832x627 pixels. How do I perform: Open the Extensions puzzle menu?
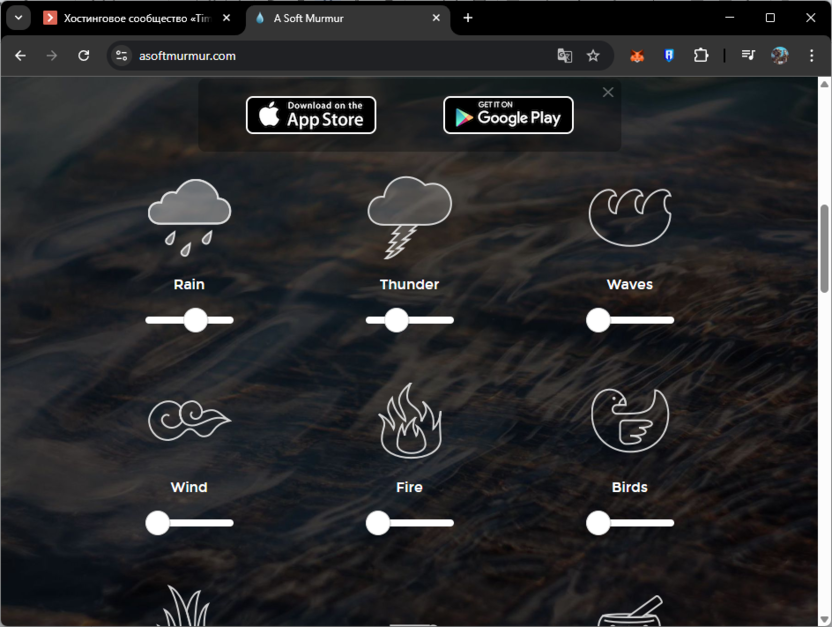pyautogui.click(x=701, y=56)
